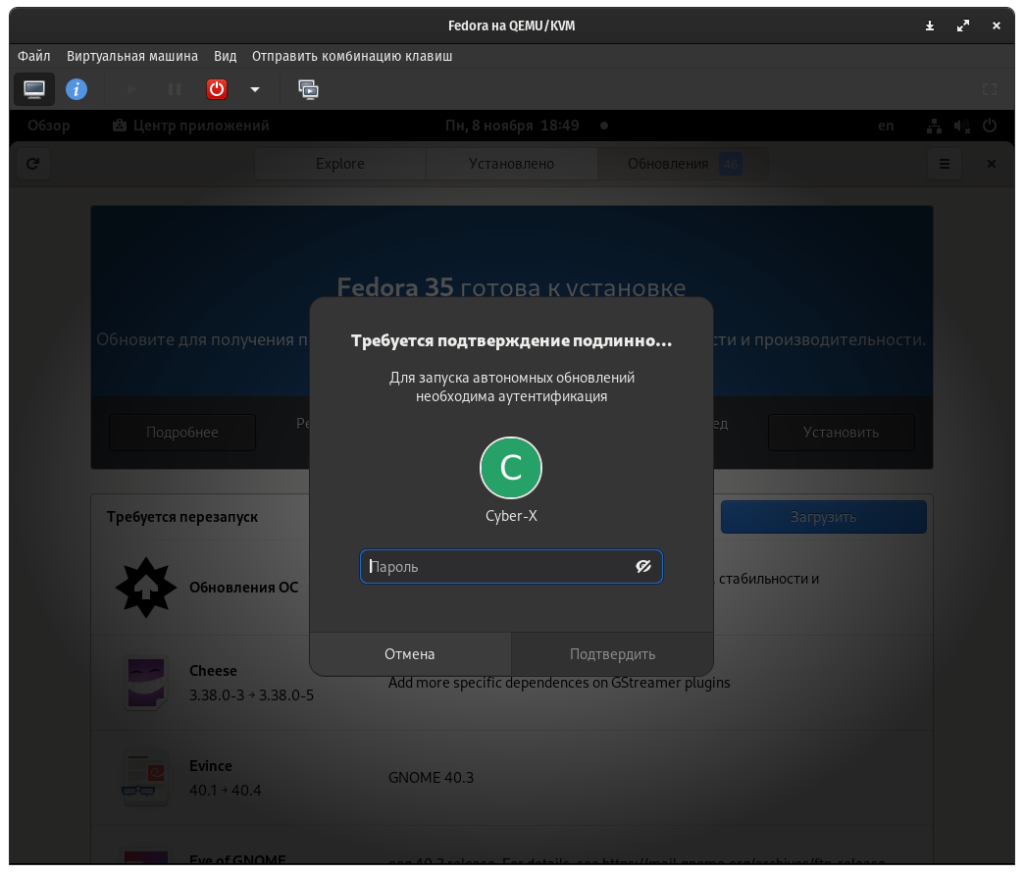This screenshot has height=874, width=1024.
Task: Click the Cyber-X user avatar
Action: (511, 468)
